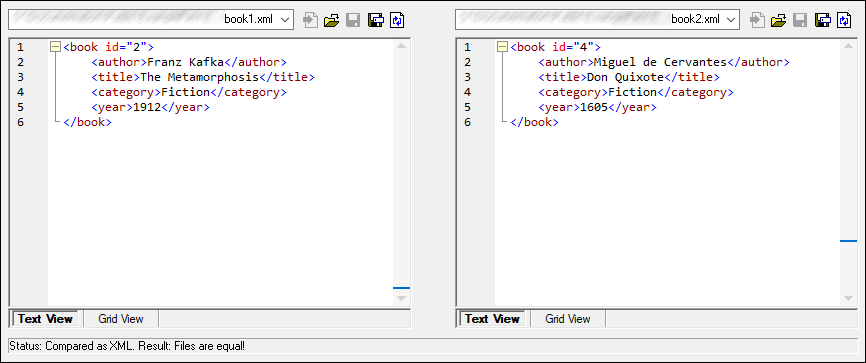Image resolution: width=866 pixels, height=363 pixels.
Task: Click the open file icon beside book2.xml
Action: [x=778, y=20]
